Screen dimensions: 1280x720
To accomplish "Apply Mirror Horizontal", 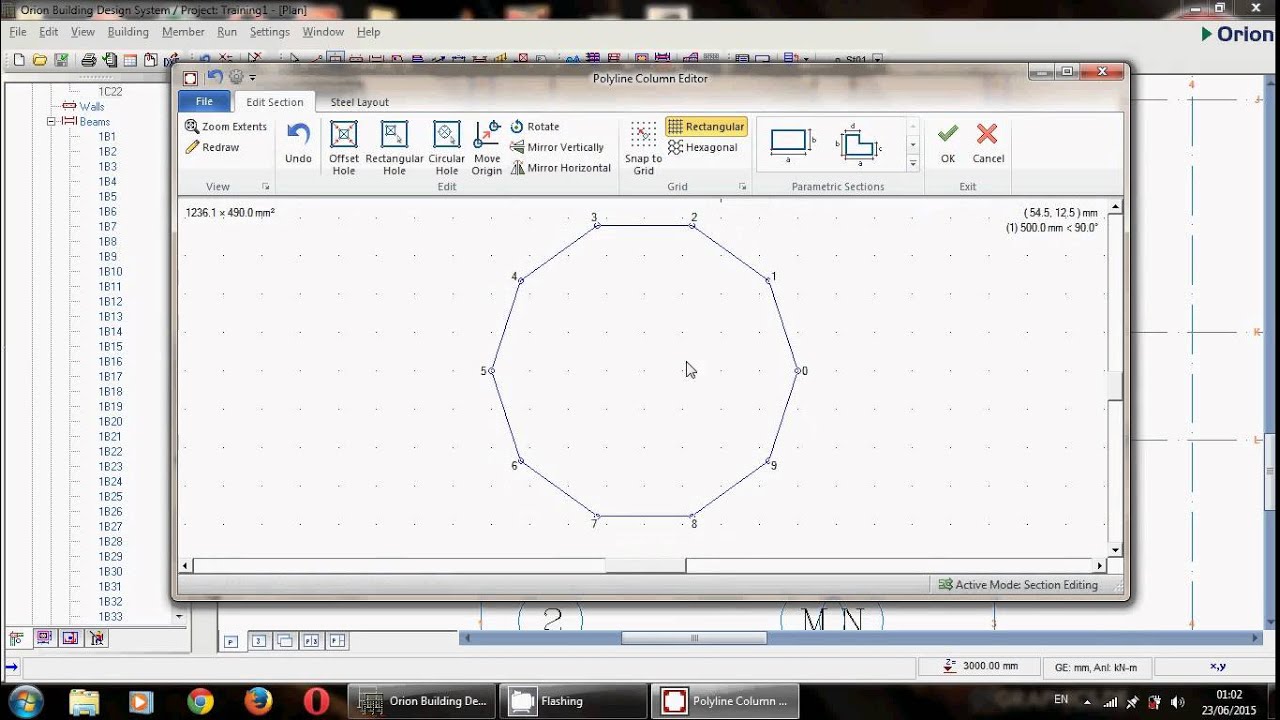I will point(560,168).
